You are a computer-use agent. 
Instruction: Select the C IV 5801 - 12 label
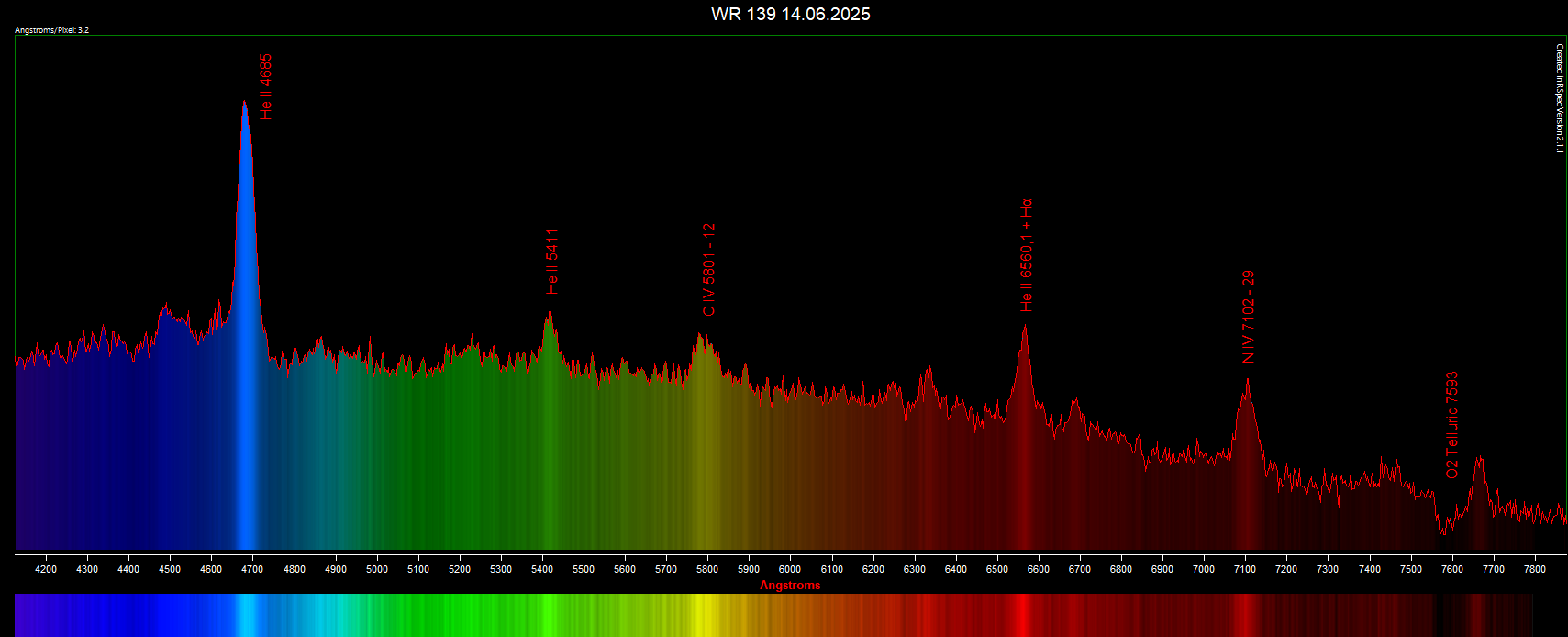[x=708, y=270]
